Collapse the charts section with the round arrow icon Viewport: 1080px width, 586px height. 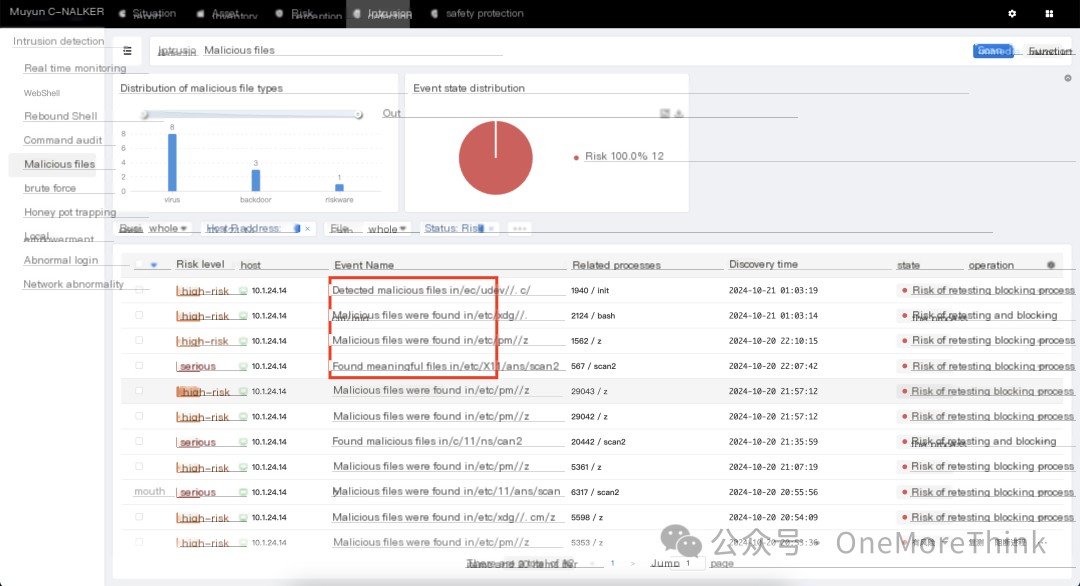1068,79
